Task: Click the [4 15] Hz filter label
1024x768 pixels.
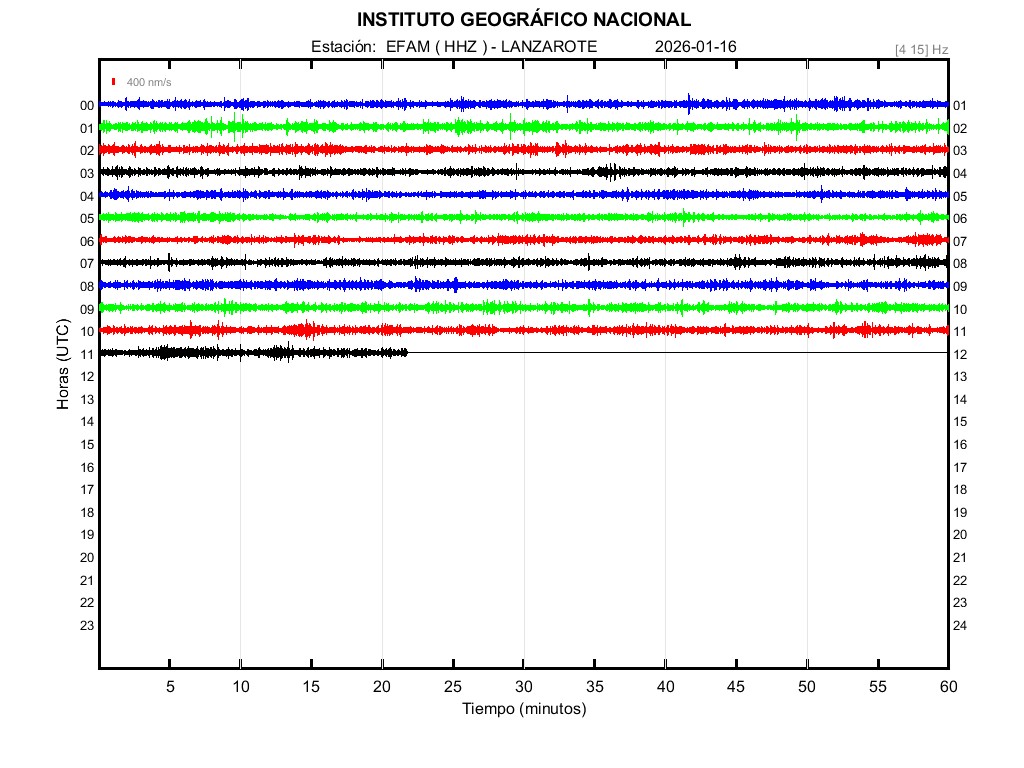Action: coord(921,49)
